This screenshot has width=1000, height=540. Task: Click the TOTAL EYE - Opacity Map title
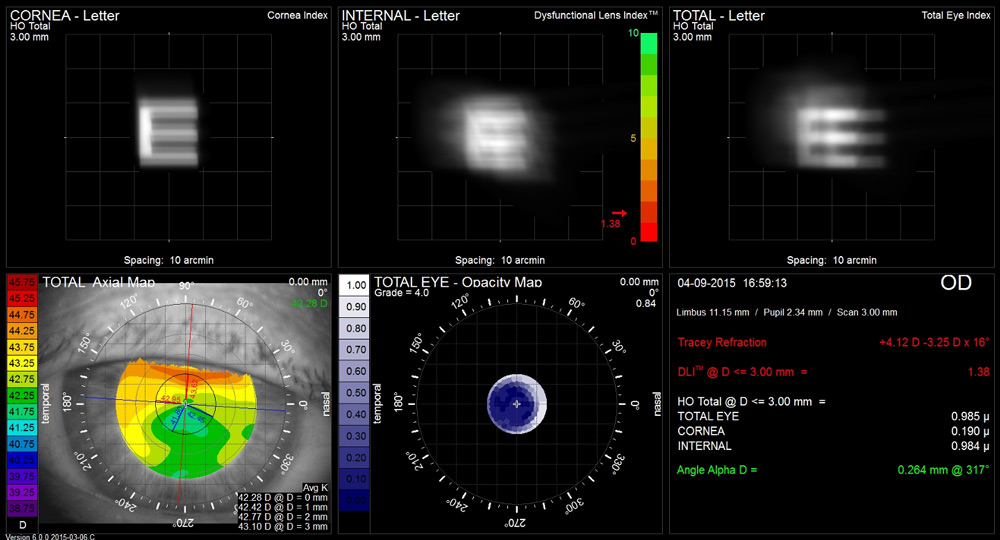point(457,283)
